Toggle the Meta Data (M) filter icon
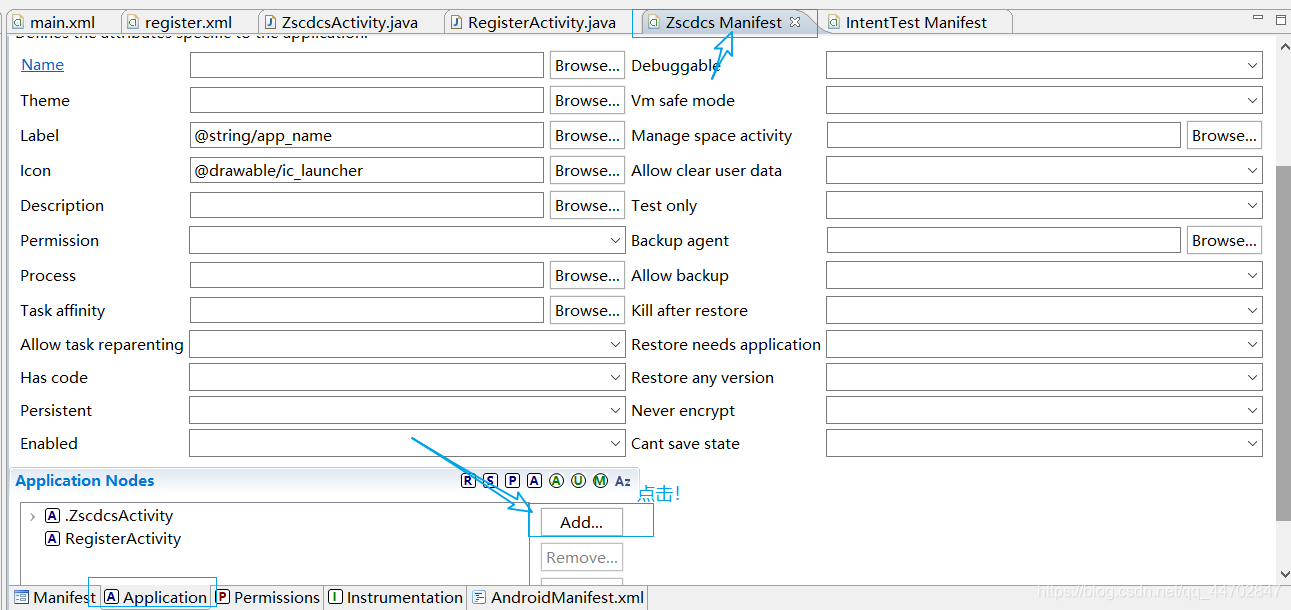This screenshot has height=610, width=1291. 600,481
